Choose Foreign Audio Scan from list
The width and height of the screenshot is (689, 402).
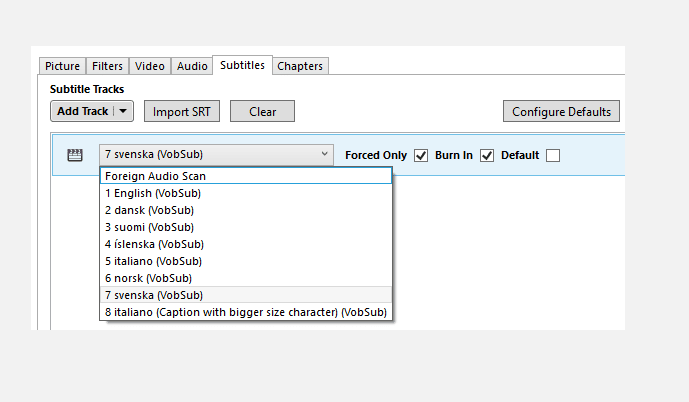pos(155,176)
